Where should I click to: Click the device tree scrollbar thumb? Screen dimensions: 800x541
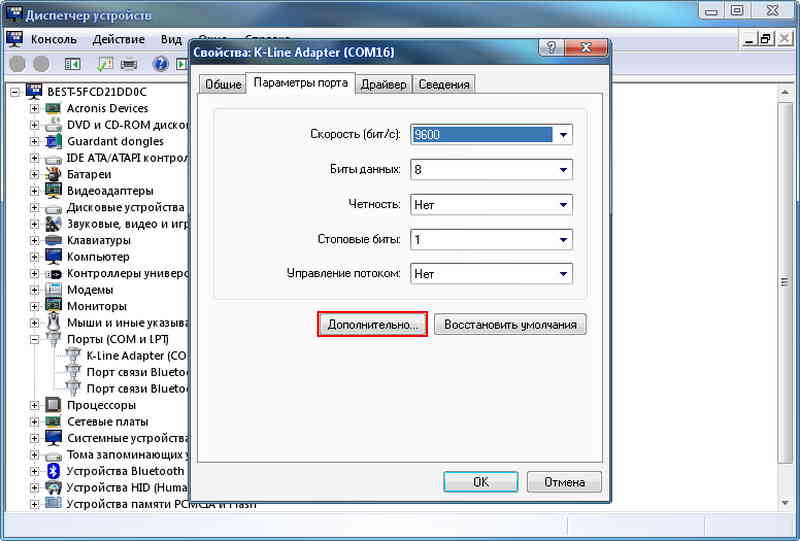pos(785,282)
